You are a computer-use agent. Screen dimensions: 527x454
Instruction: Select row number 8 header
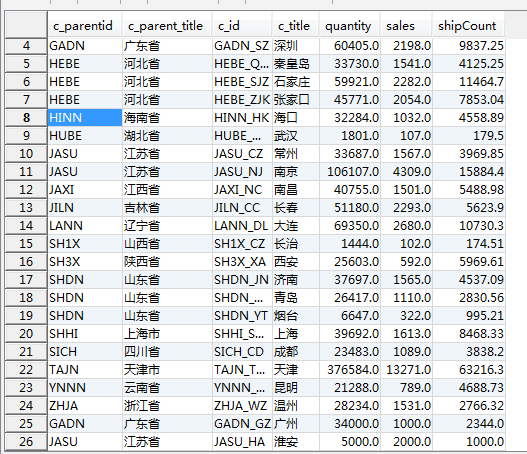click(x=26, y=118)
